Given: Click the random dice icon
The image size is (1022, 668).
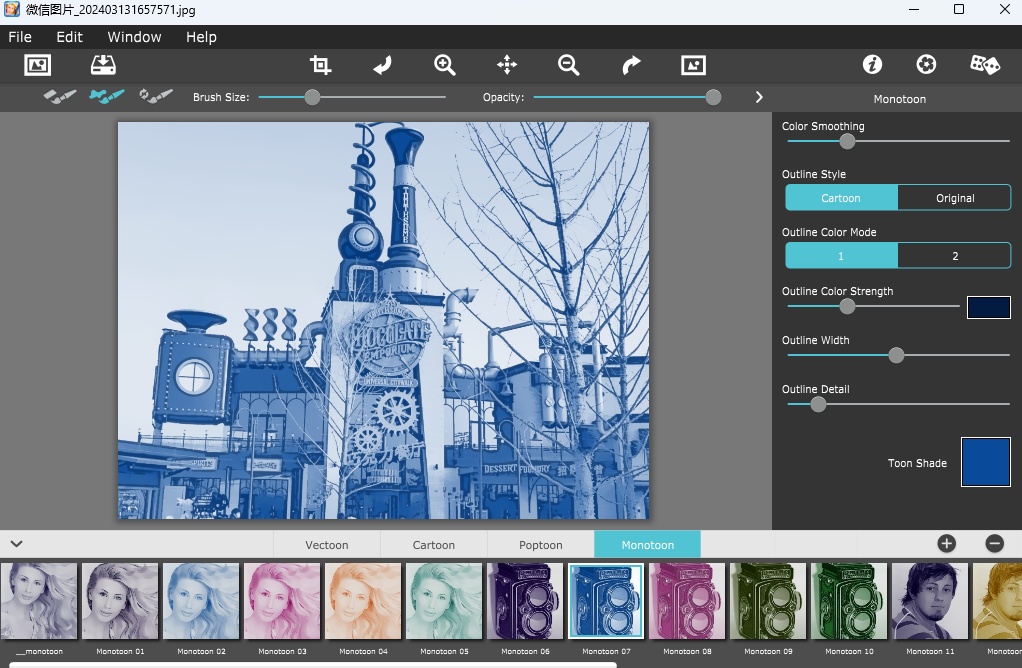Looking at the screenshot, I should tap(984, 65).
